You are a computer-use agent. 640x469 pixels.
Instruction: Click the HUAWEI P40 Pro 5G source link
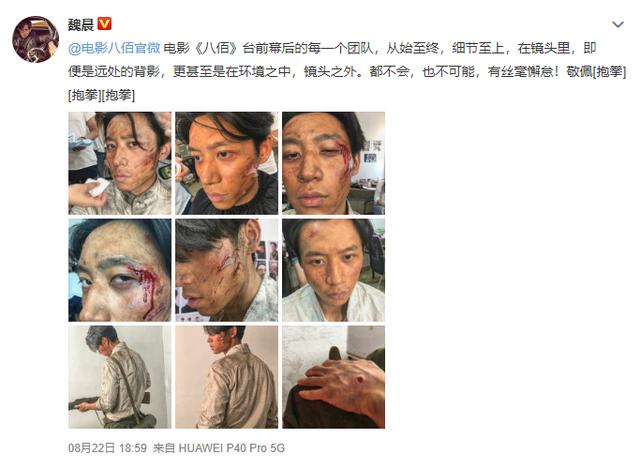point(231,448)
